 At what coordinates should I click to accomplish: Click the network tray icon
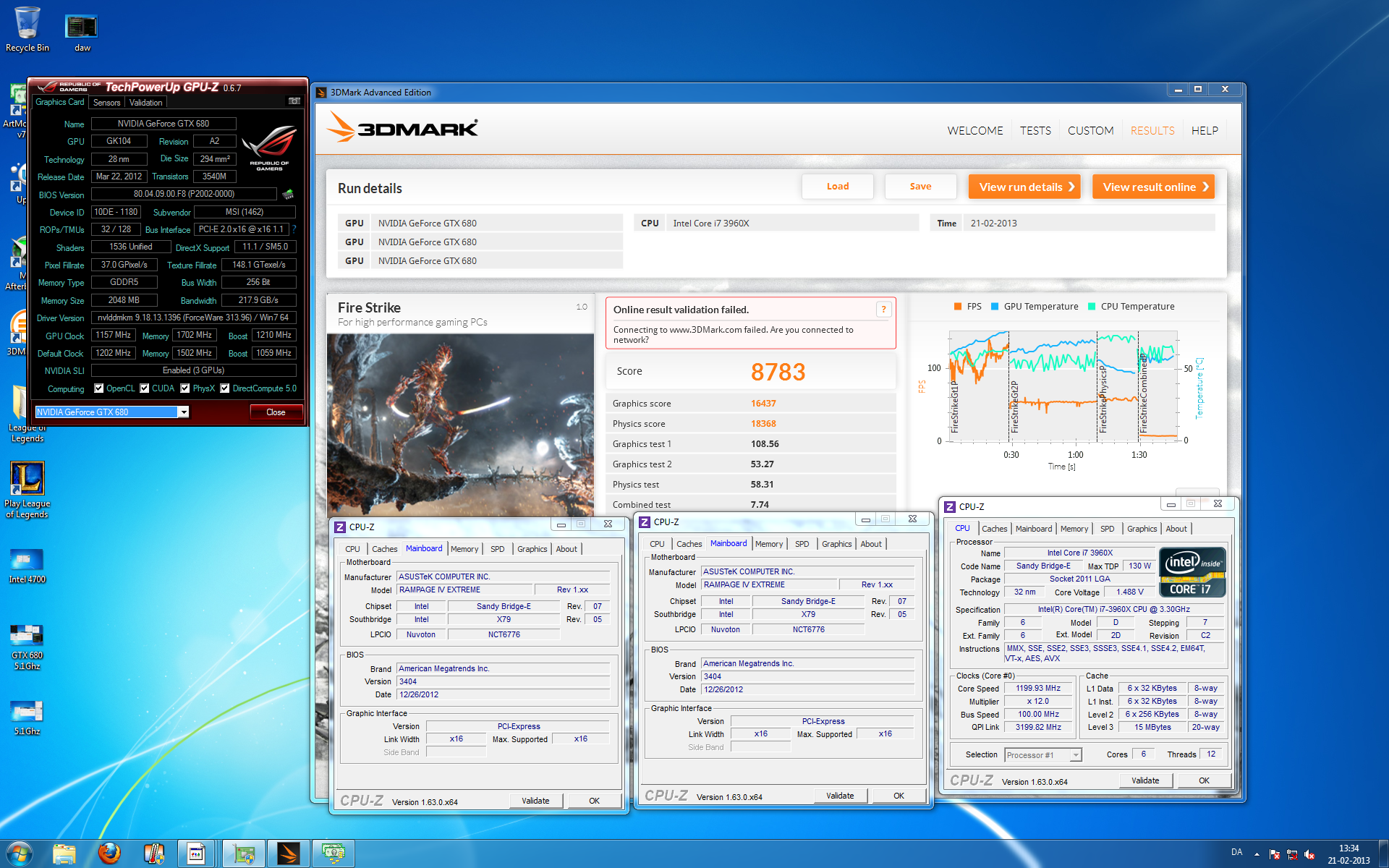1292,854
